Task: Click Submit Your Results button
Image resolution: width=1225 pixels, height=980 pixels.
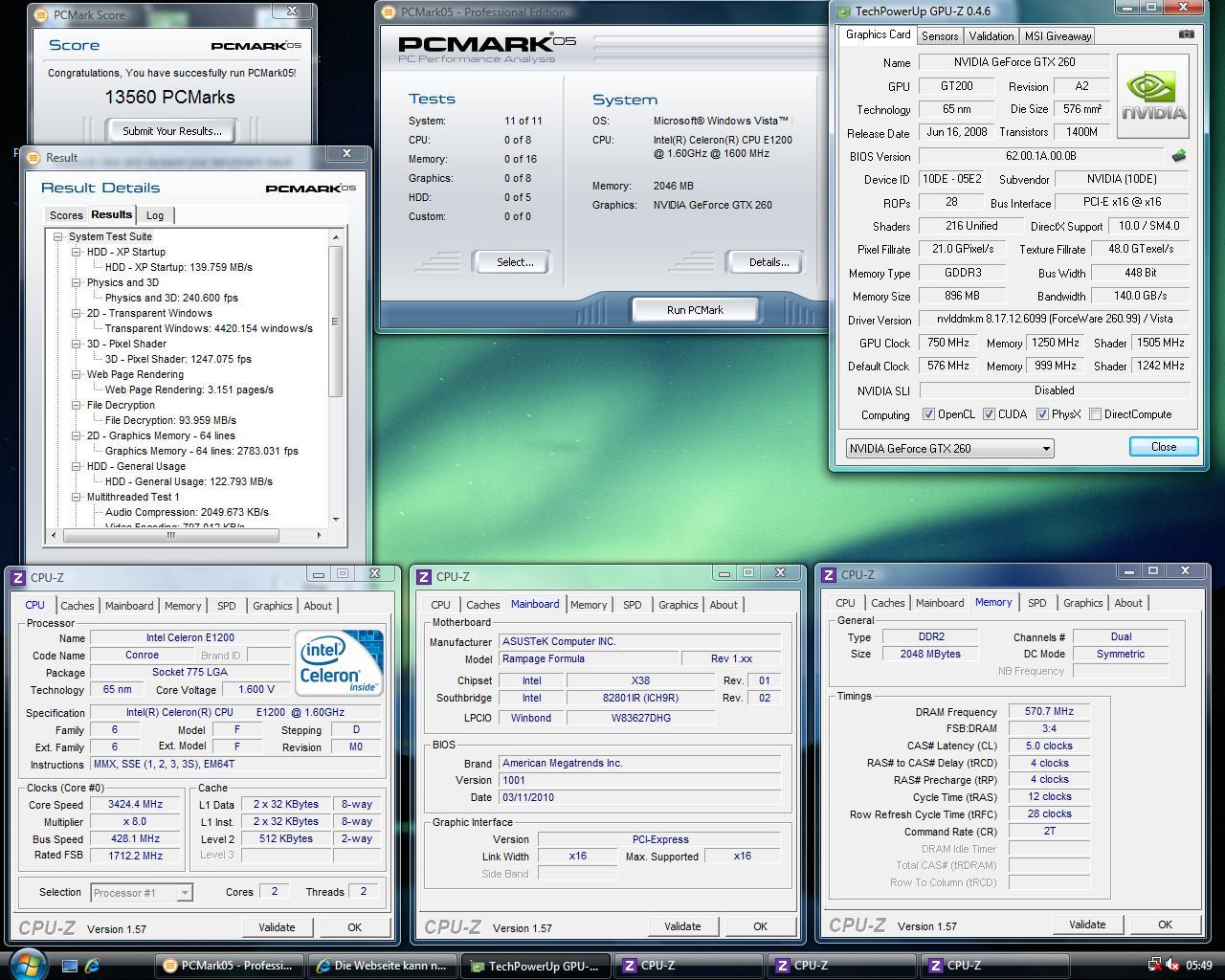Action: click(172, 131)
